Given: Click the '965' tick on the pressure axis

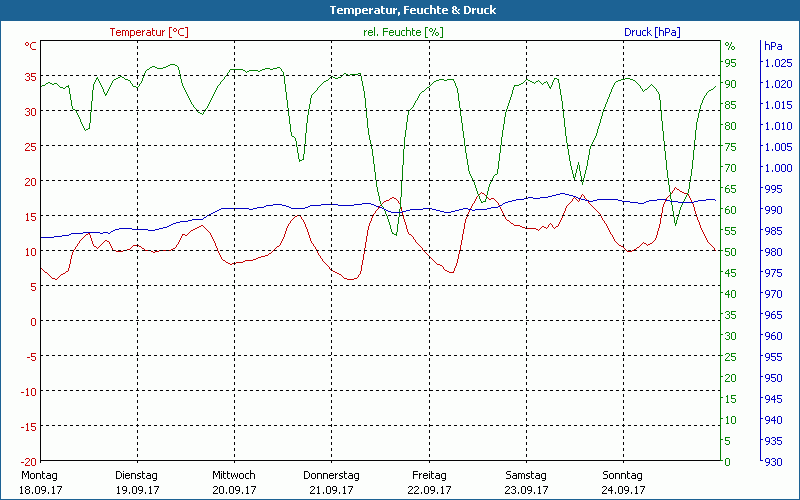Looking at the screenshot, I should 772,315.
